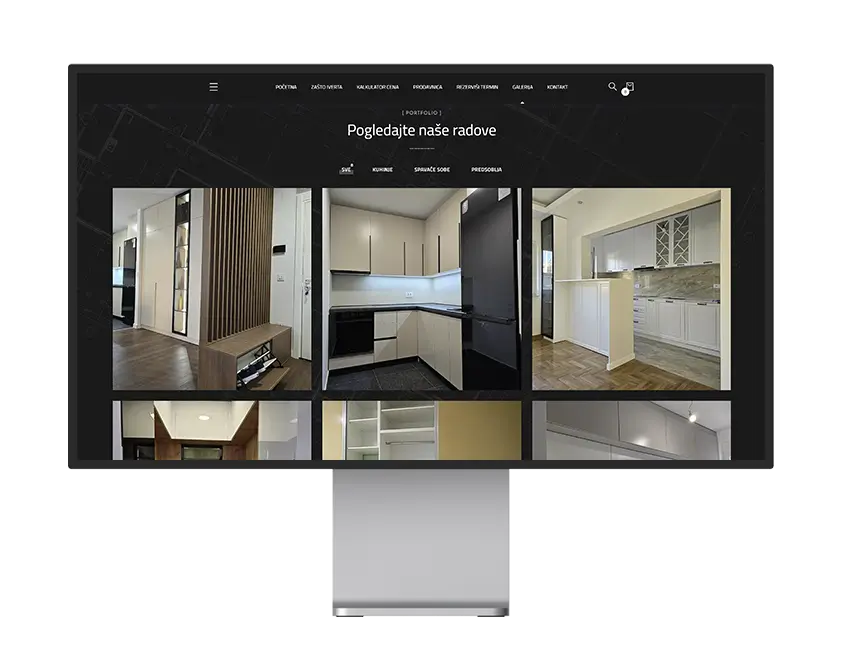Navigate to Prodavnica
Screen dimensions: 843x666
click(427, 87)
